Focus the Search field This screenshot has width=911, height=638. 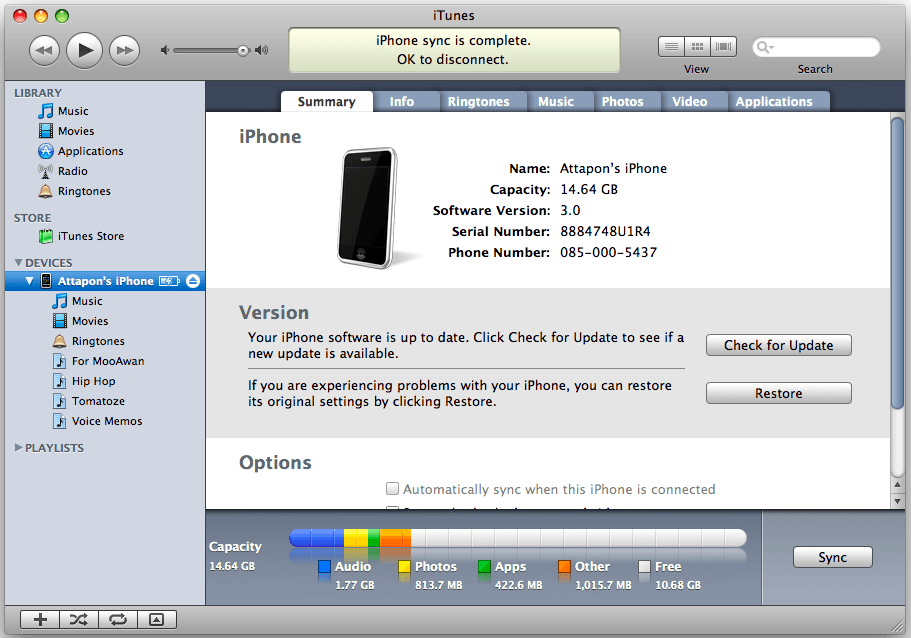[x=816, y=47]
